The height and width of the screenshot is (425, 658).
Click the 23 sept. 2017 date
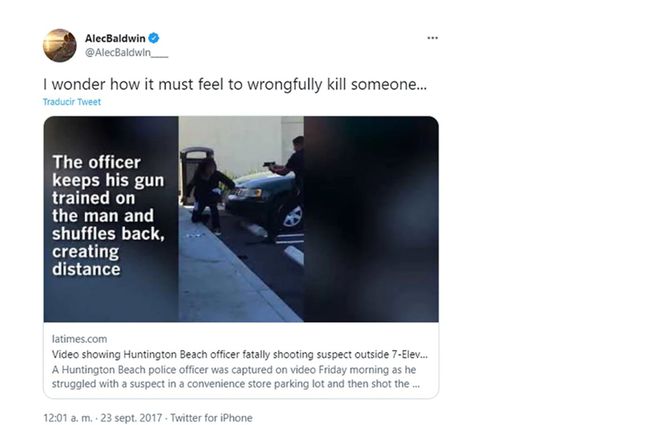[131, 417]
